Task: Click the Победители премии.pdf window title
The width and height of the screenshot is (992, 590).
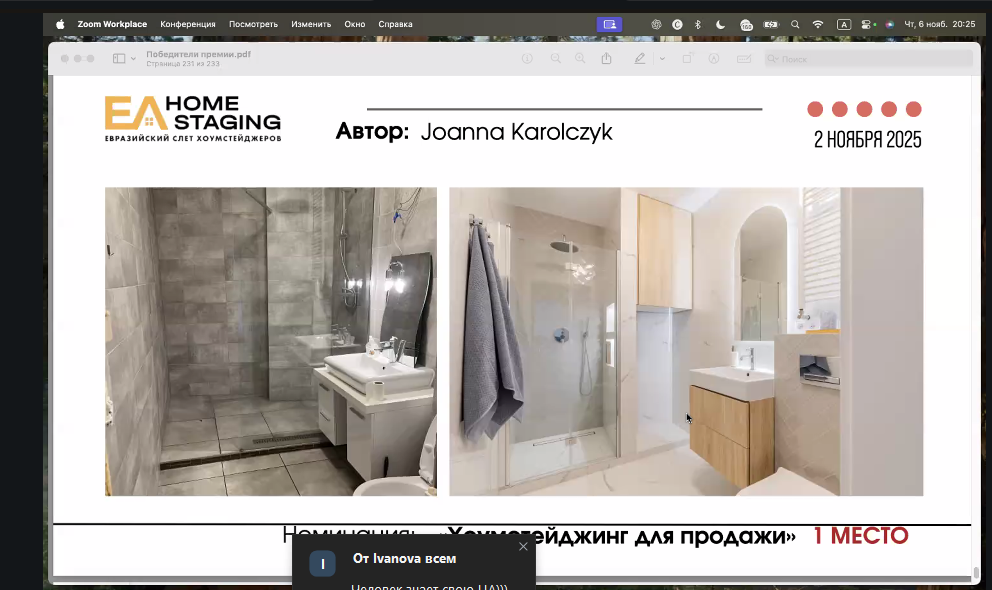Action: (199, 54)
